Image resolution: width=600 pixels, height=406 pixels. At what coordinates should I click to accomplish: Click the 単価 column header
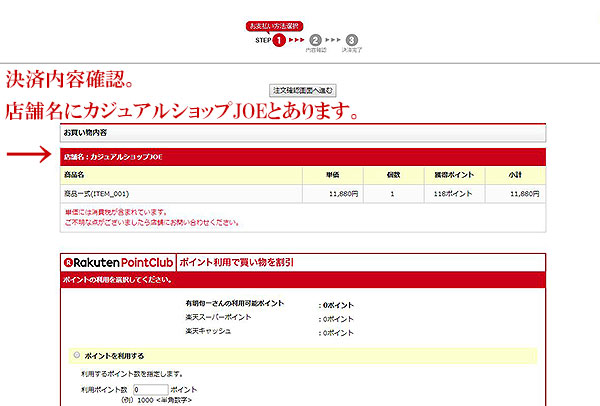click(333, 175)
